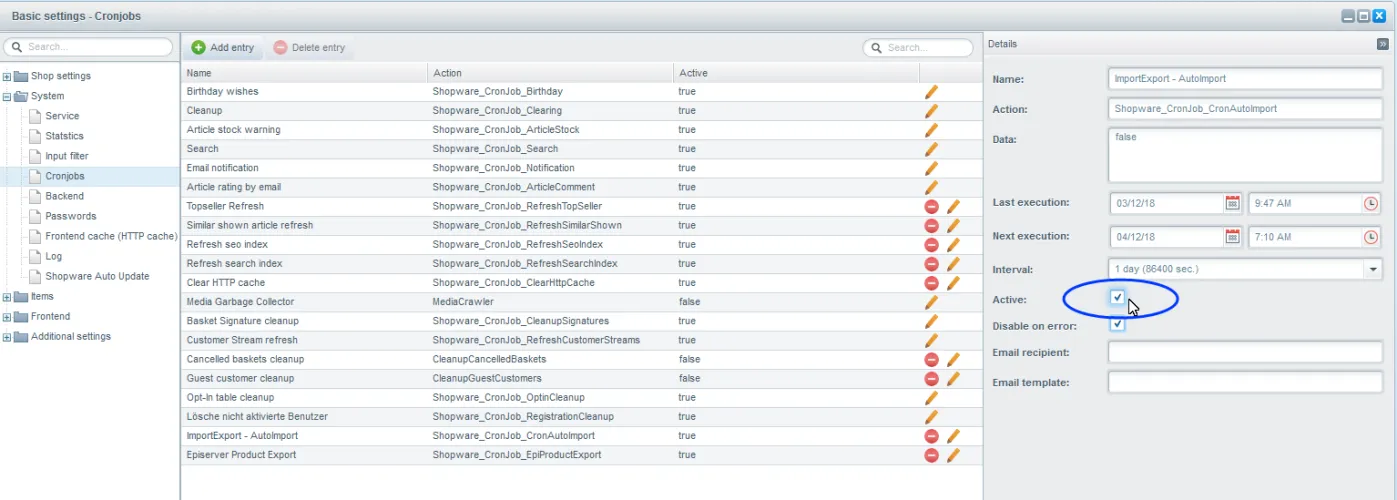Delete the Refresh search index row
Viewport: 1397px width, 500px height.
point(931,263)
